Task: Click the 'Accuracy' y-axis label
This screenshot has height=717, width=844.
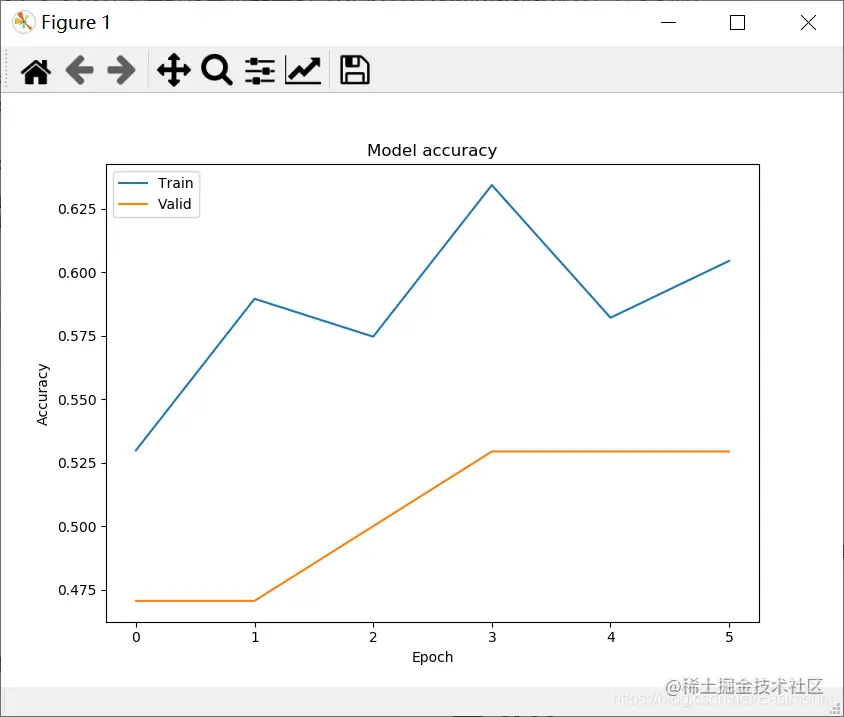Action: coord(42,395)
